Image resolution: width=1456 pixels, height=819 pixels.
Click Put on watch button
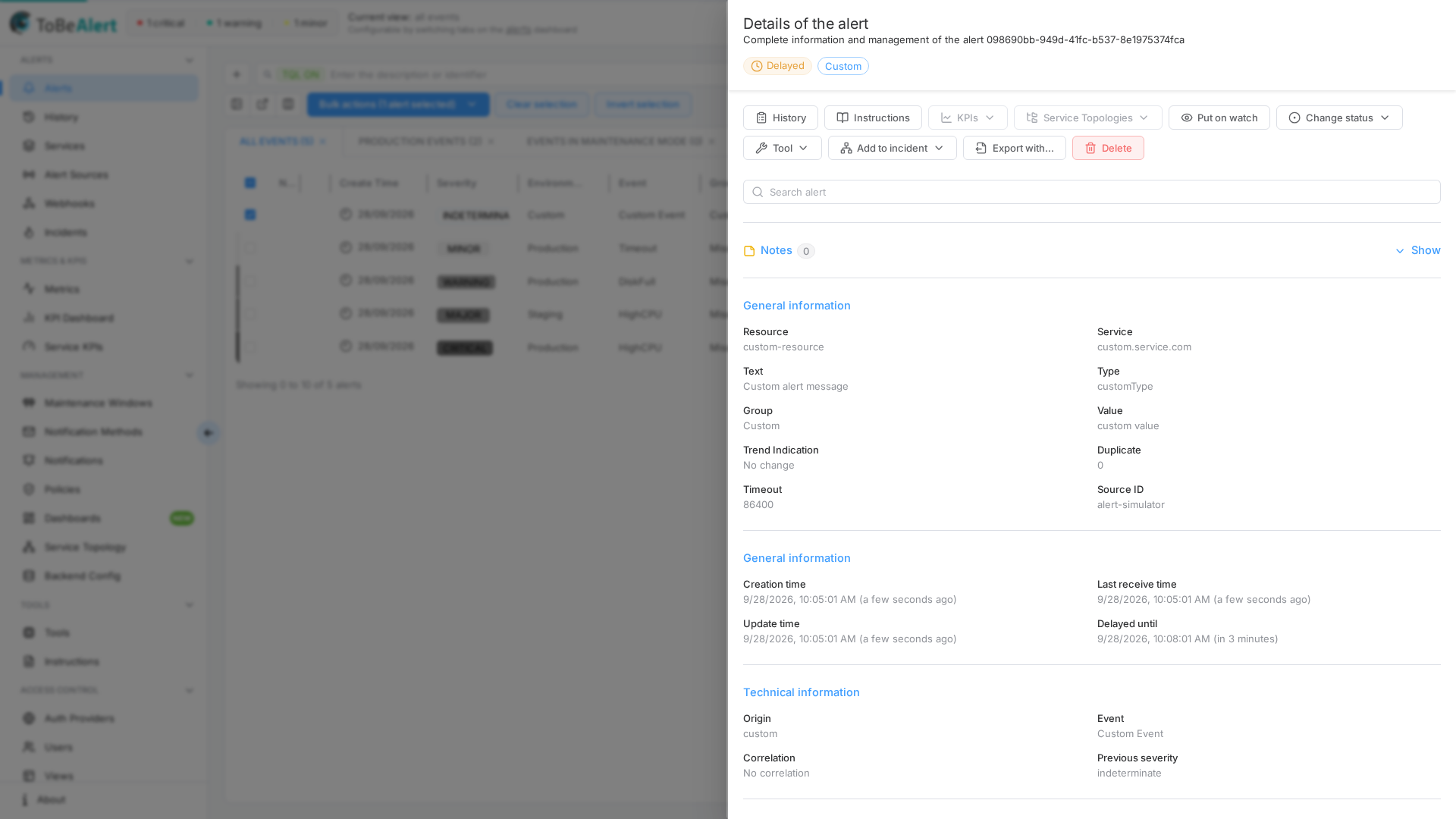[1219, 118]
